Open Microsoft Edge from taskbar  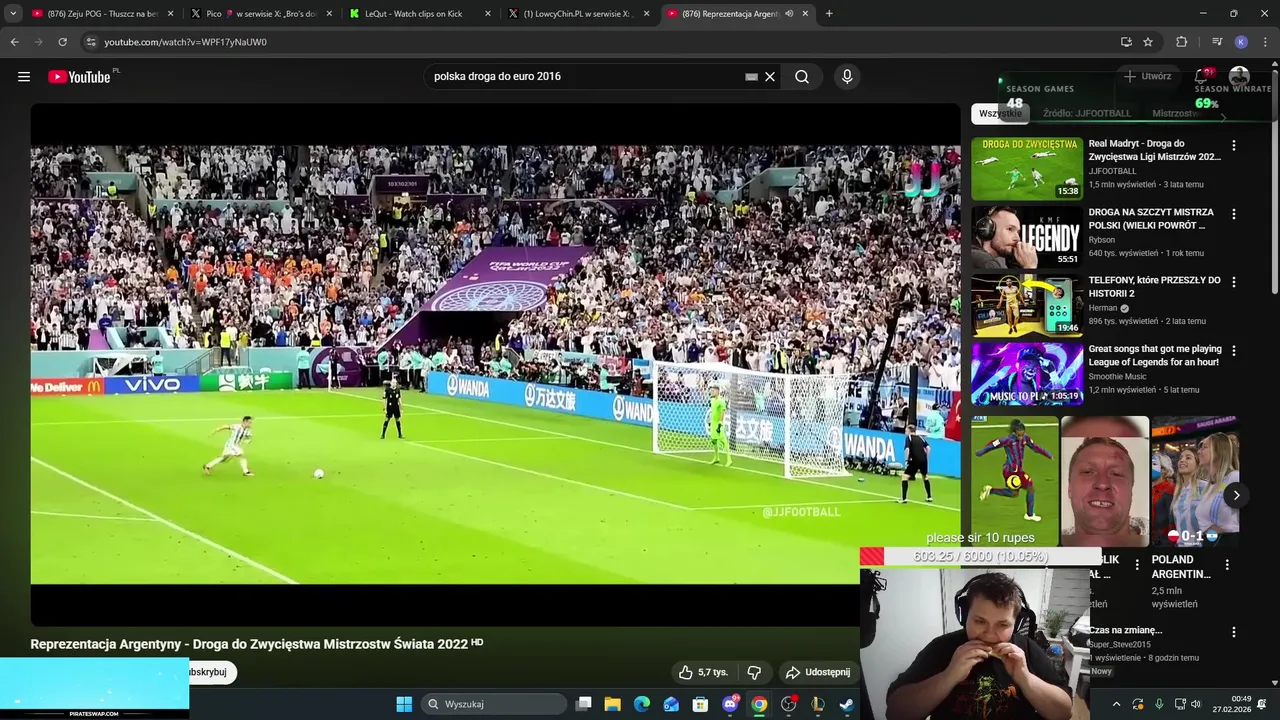(x=641, y=704)
